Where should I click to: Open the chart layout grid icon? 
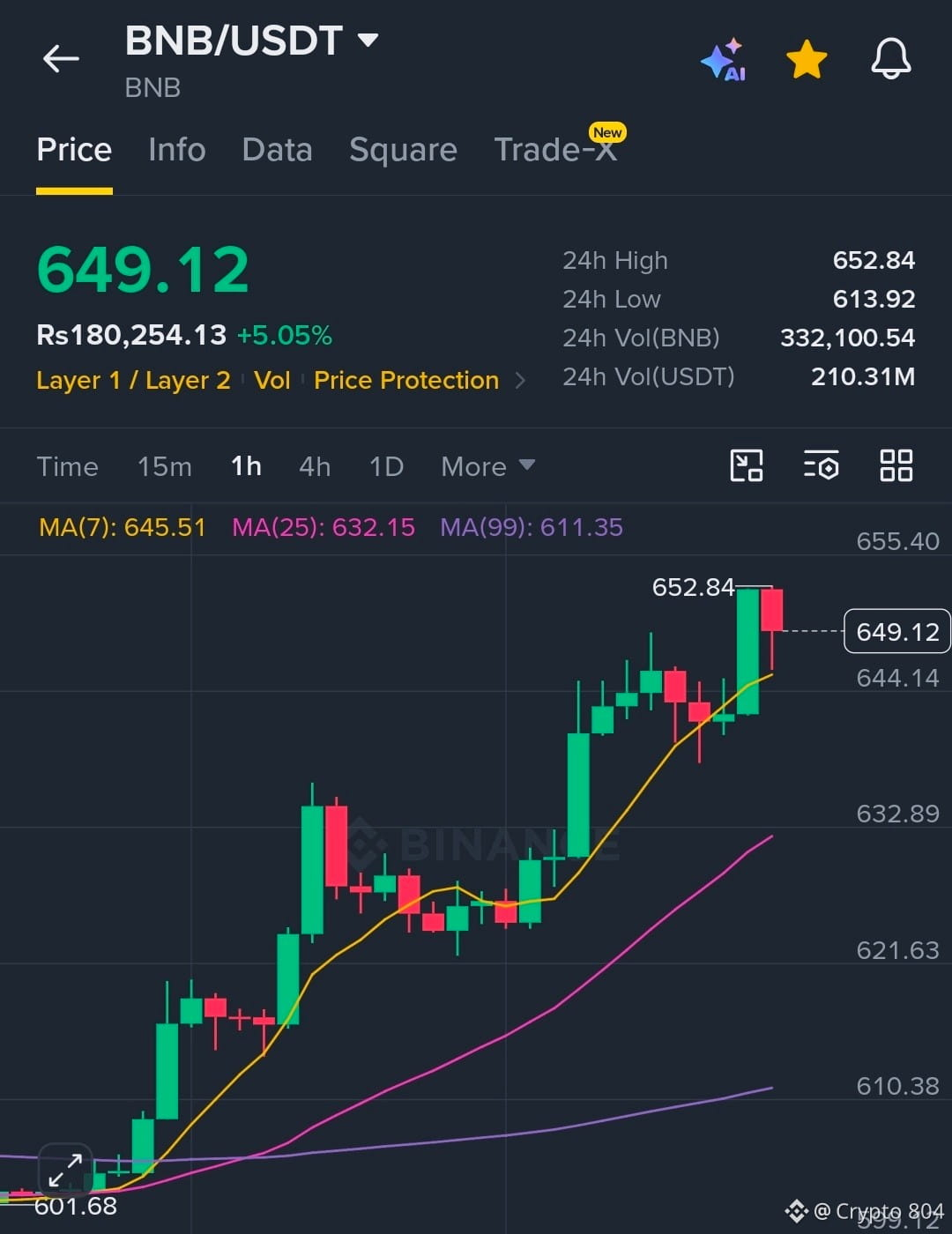[x=896, y=465]
